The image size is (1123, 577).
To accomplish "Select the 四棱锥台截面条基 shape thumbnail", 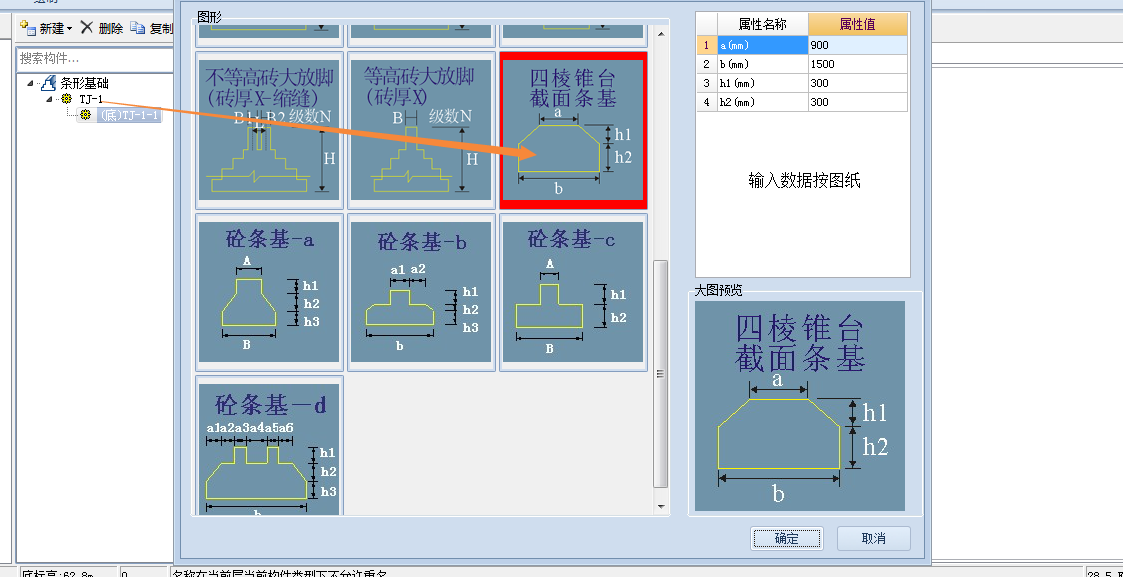I will click(573, 128).
